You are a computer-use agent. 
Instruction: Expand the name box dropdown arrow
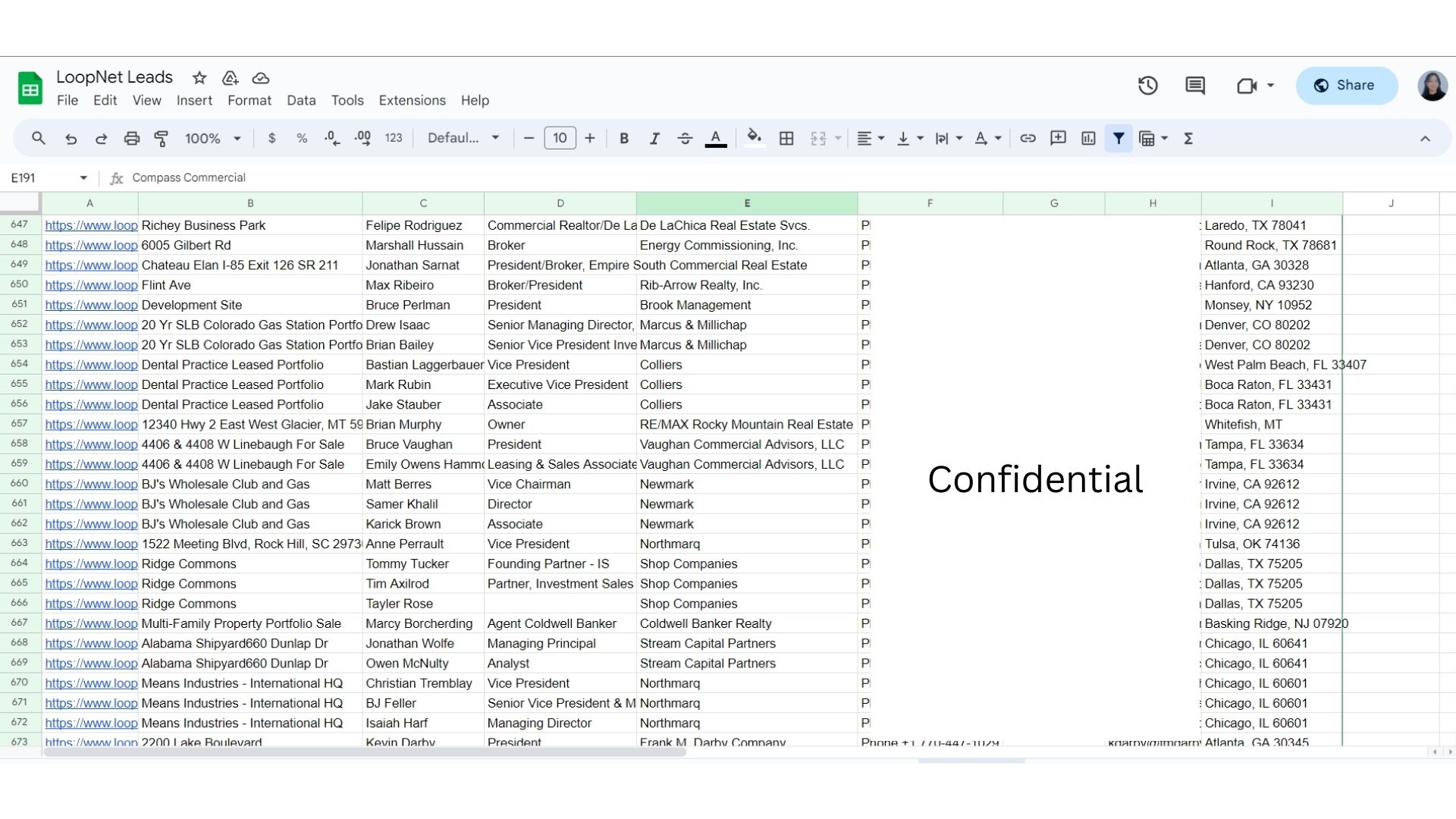[83, 177]
